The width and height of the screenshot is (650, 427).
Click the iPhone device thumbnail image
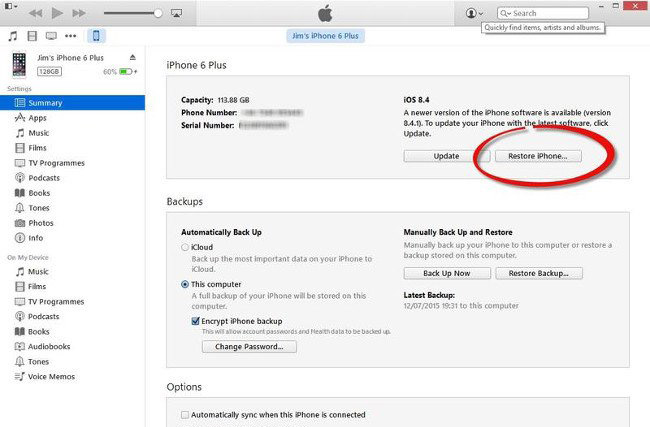(x=19, y=64)
